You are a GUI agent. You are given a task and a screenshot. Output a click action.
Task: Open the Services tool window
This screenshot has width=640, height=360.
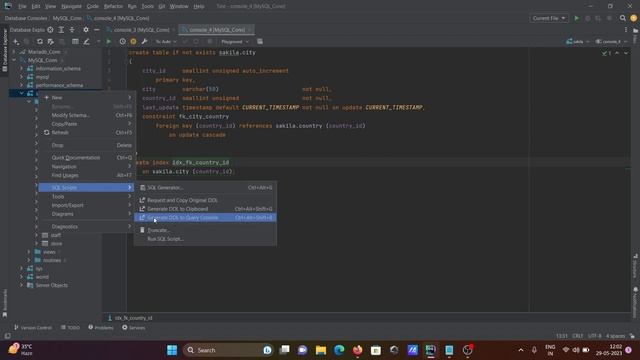pos(133,328)
